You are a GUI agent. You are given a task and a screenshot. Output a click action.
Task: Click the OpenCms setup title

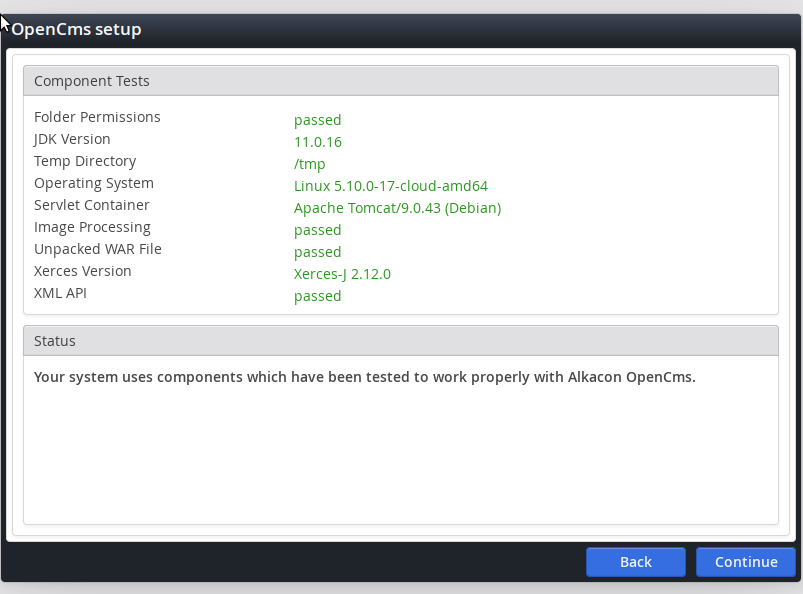[x=77, y=29]
